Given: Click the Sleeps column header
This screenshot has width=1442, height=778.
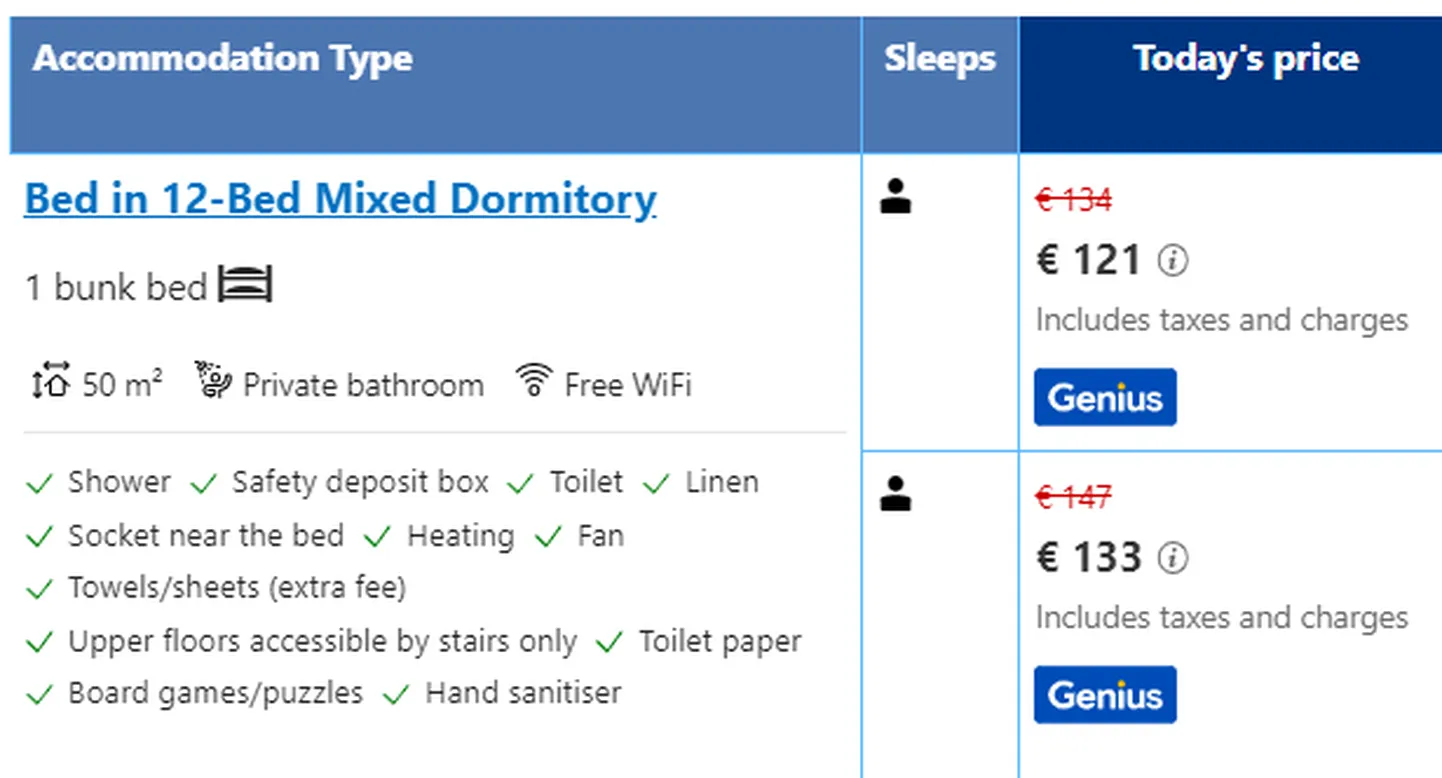Looking at the screenshot, I should [x=940, y=85].
